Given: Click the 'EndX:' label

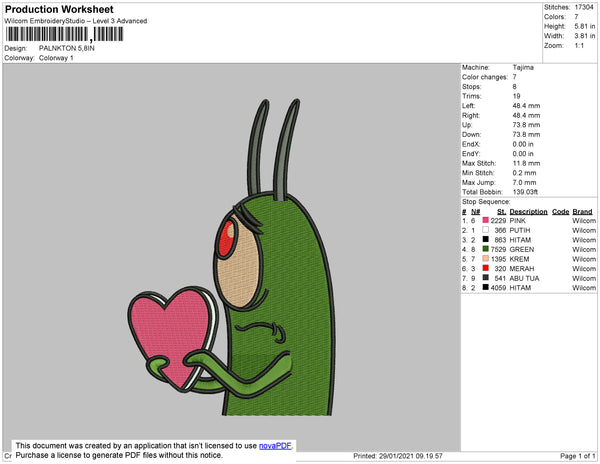Looking at the screenshot, I should (x=471, y=144).
